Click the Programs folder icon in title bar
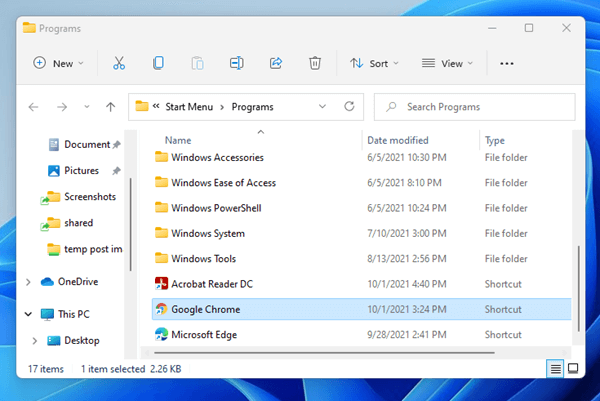This screenshot has height=401, width=600. 29,28
